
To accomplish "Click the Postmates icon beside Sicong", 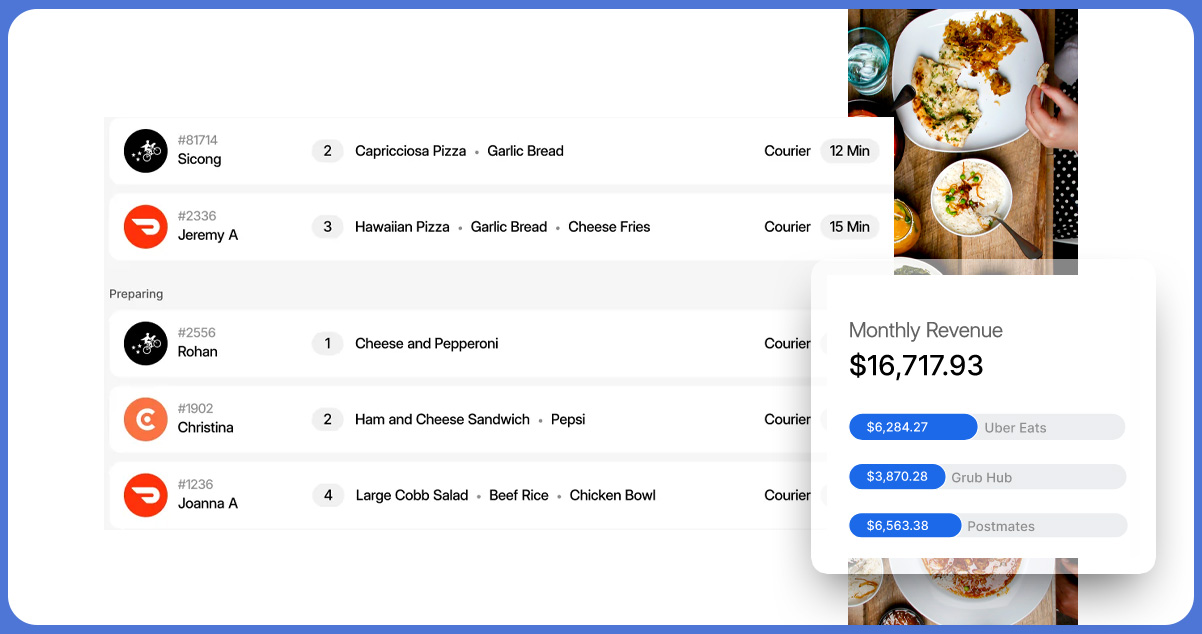I will click(x=145, y=151).
